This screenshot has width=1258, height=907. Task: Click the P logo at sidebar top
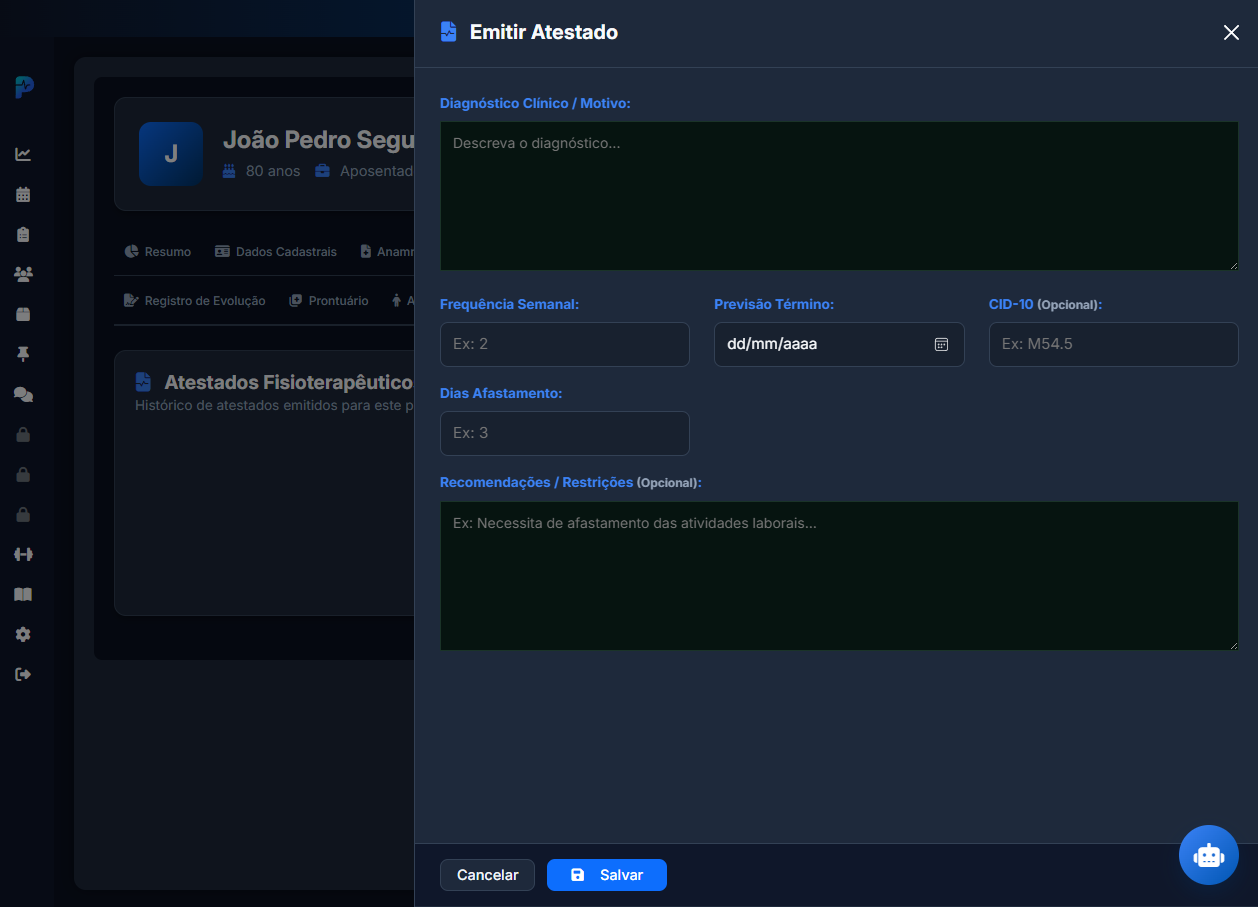click(x=24, y=87)
